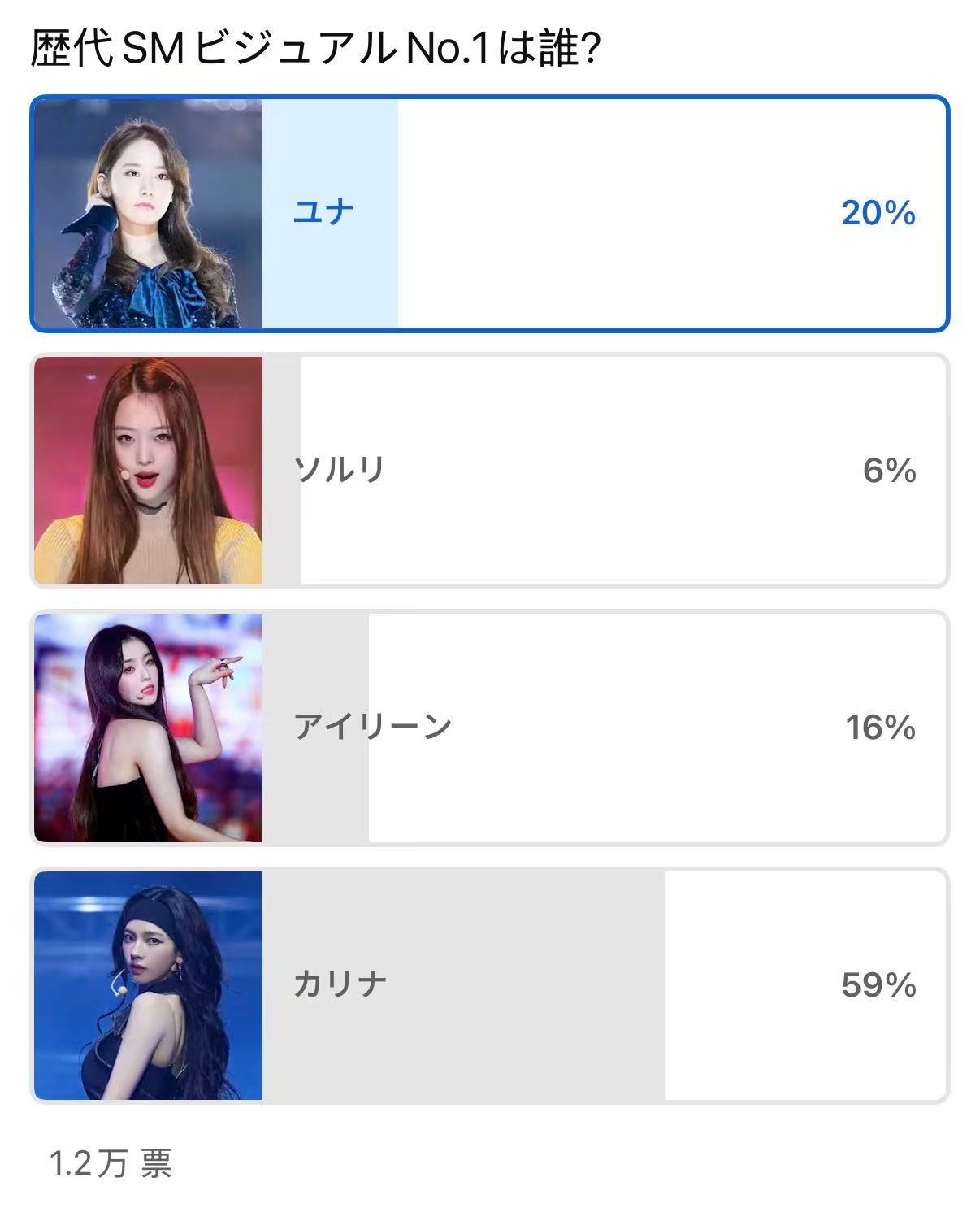This screenshot has width=980, height=1208.
Task: Click the ユナ name label
Action: (x=324, y=212)
